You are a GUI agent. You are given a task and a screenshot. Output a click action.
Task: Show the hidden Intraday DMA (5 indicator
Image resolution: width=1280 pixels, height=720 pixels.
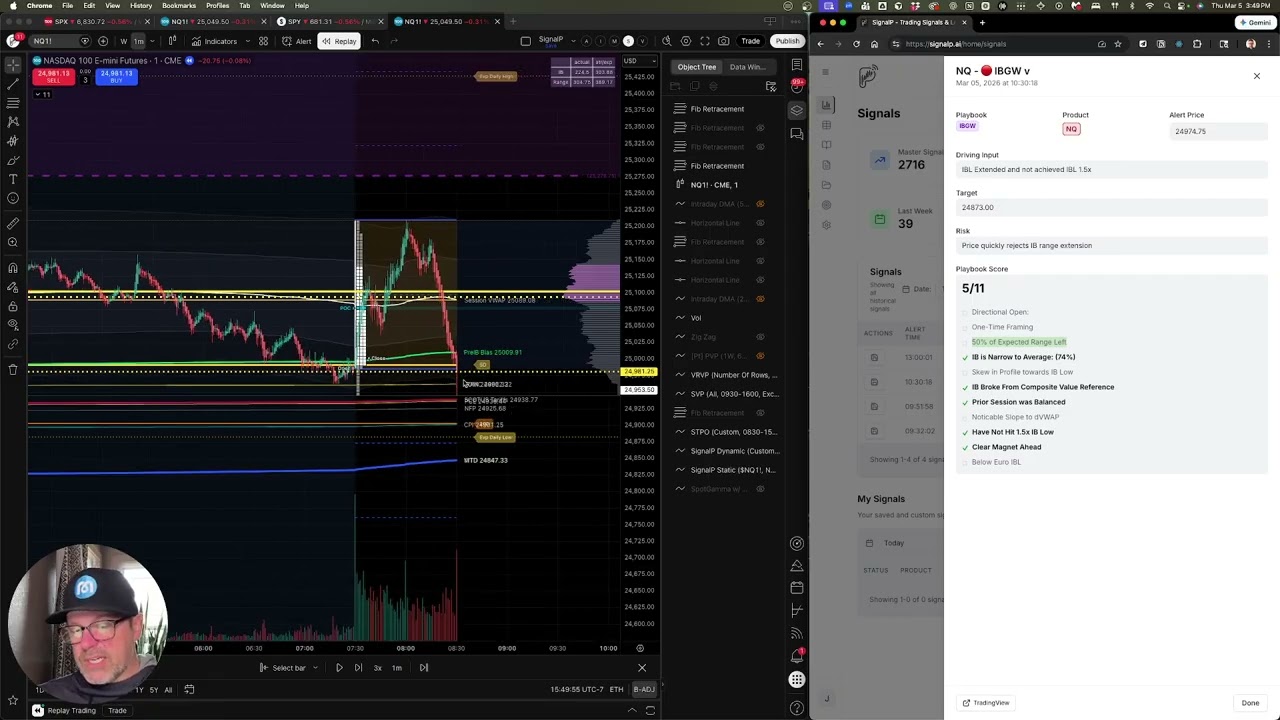click(760, 204)
